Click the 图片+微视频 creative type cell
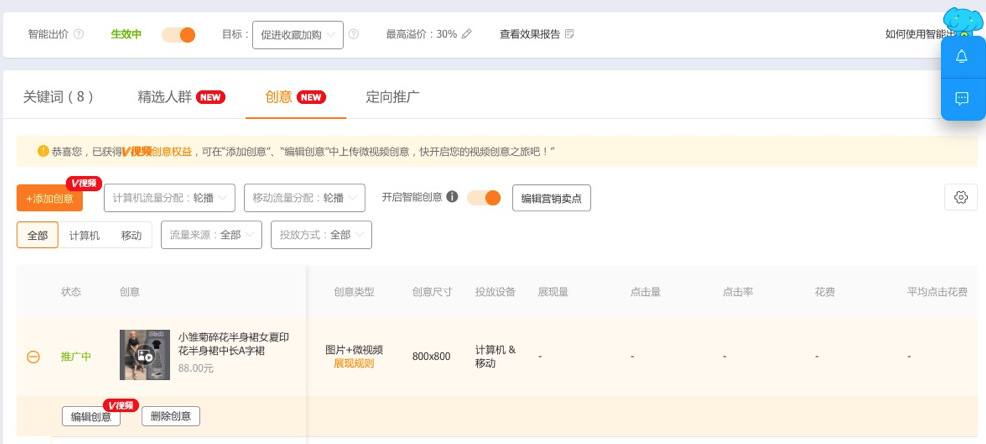 354,350
